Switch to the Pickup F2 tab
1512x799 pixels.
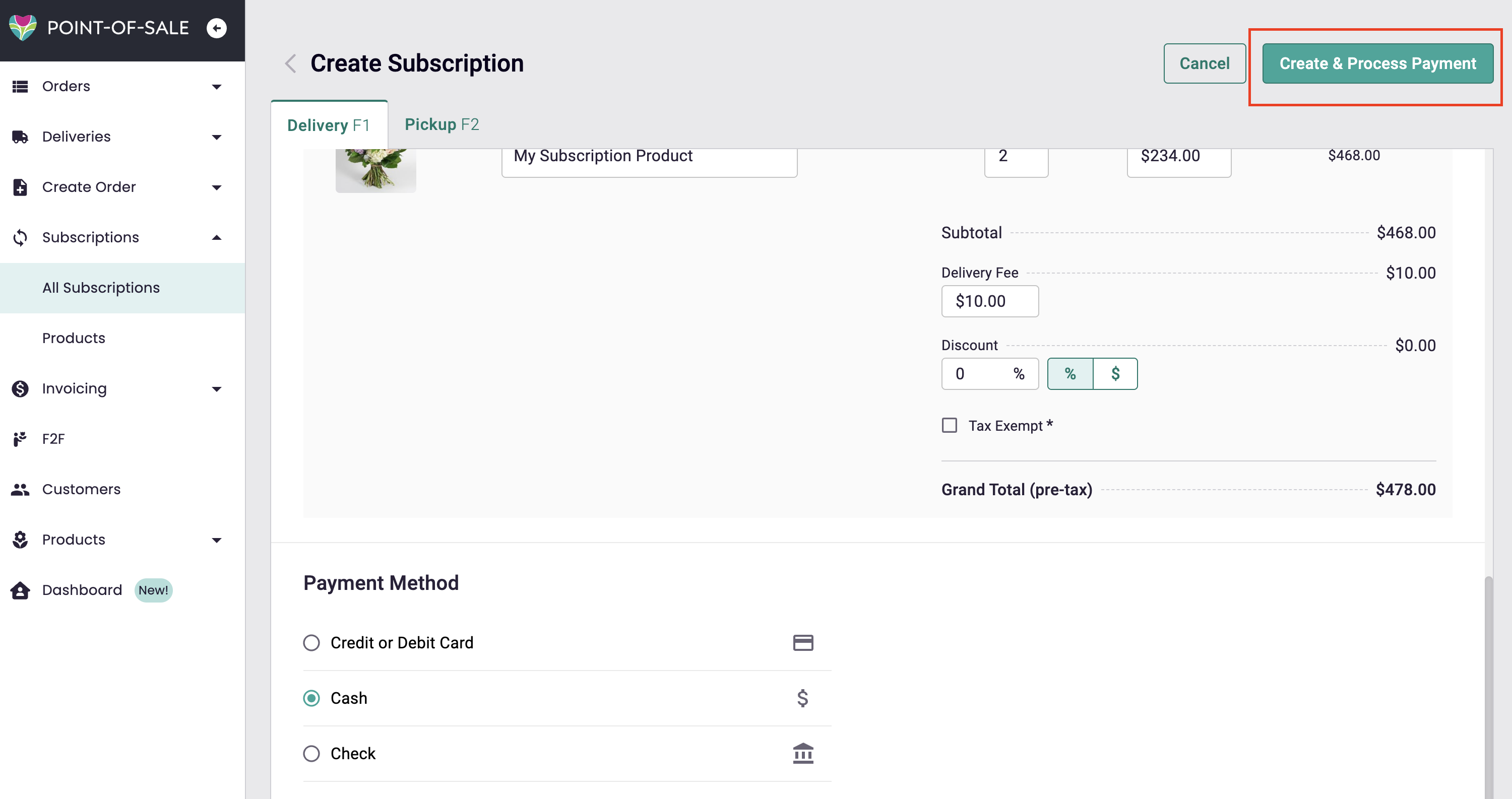click(442, 124)
